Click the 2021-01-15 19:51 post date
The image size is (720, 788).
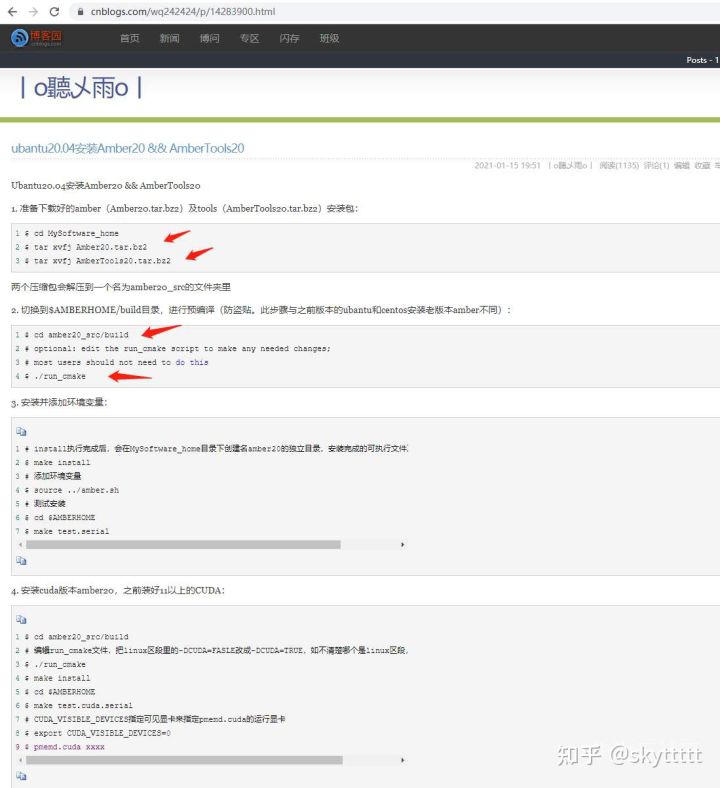[507, 165]
